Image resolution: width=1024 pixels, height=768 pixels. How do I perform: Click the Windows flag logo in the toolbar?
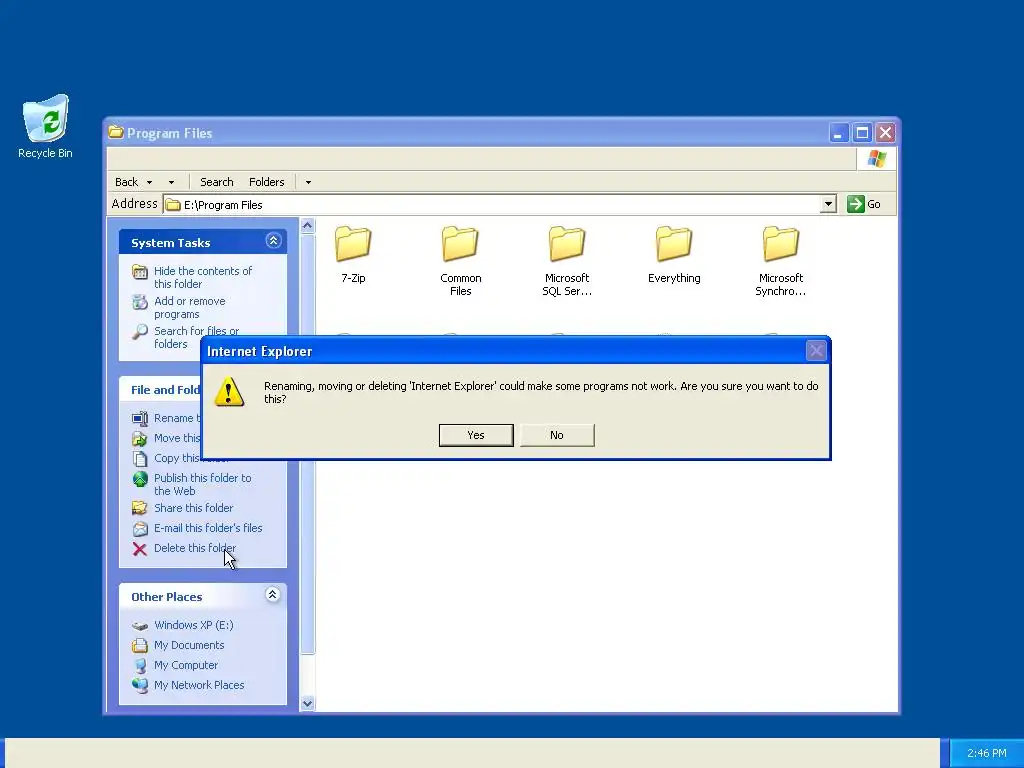tap(876, 159)
